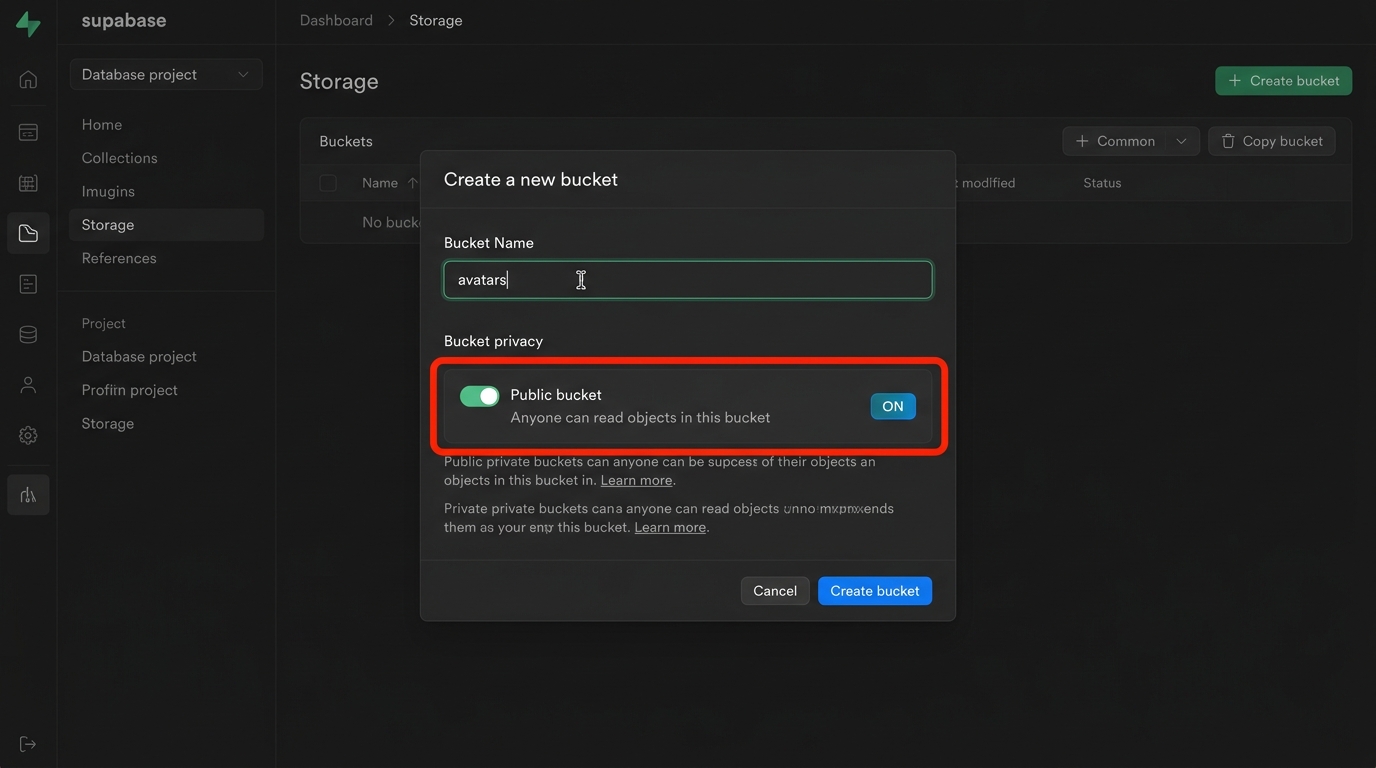
Task: Open the first Learn more link
Action: (636, 481)
